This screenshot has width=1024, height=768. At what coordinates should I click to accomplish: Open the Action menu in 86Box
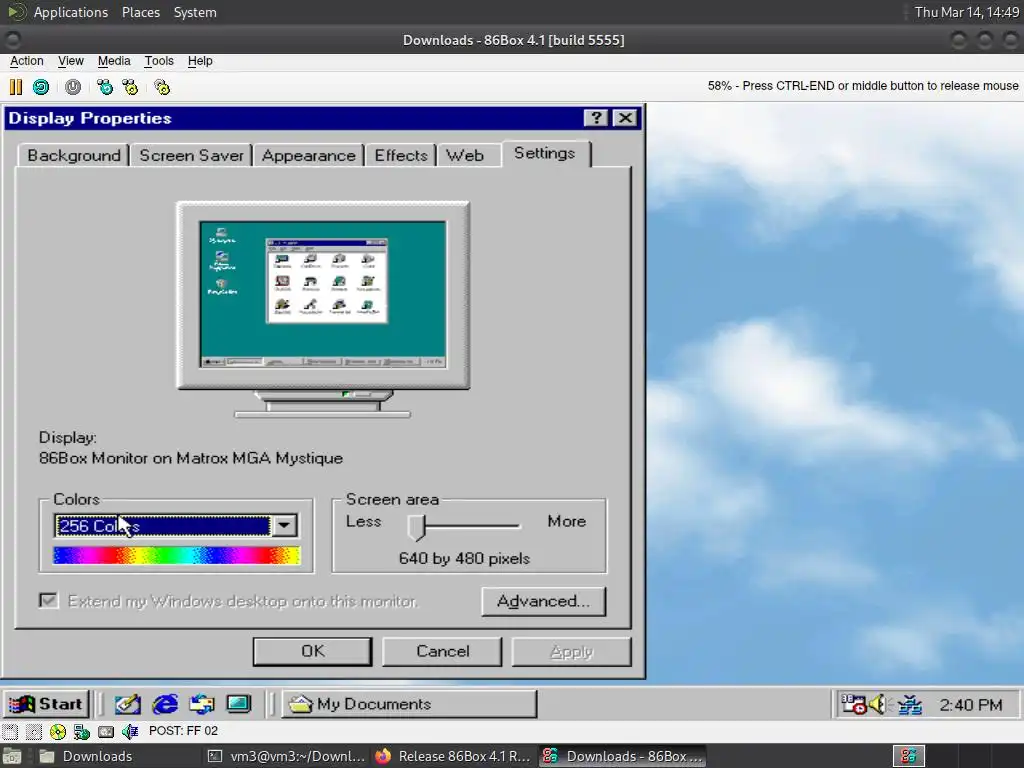(x=27, y=61)
